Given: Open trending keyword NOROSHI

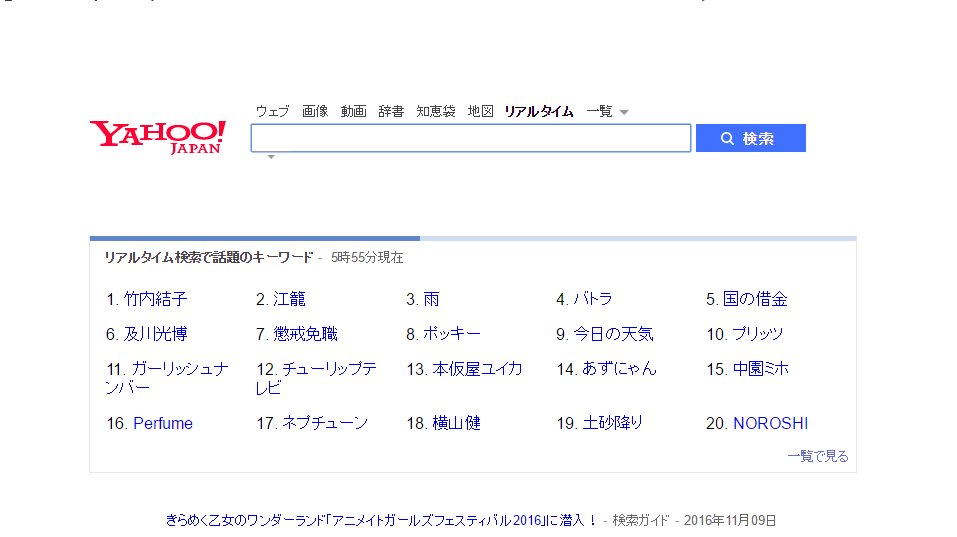Looking at the screenshot, I should pos(770,423).
